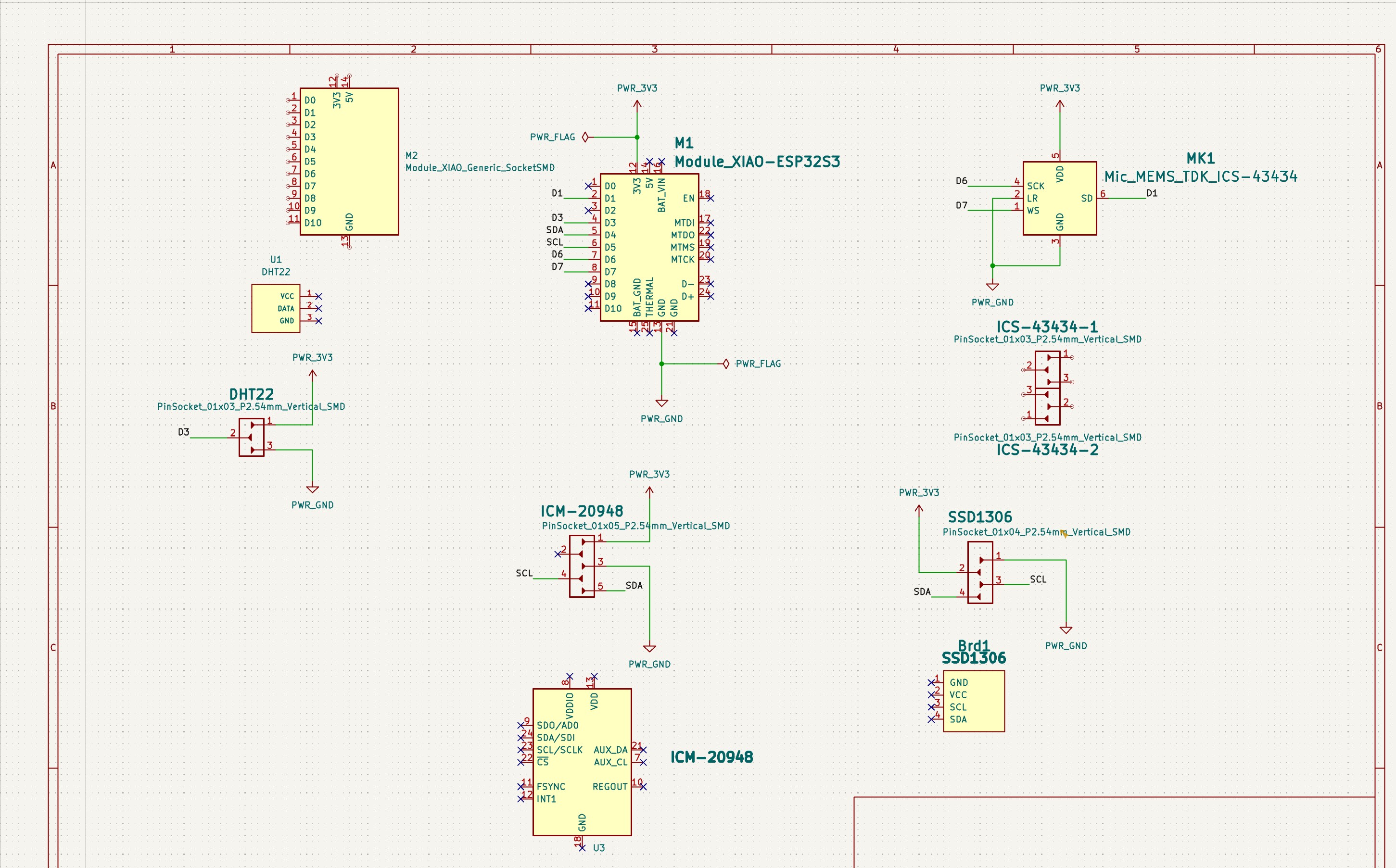Select the SDA net label at M1 pin D4

pyautogui.click(x=555, y=230)
